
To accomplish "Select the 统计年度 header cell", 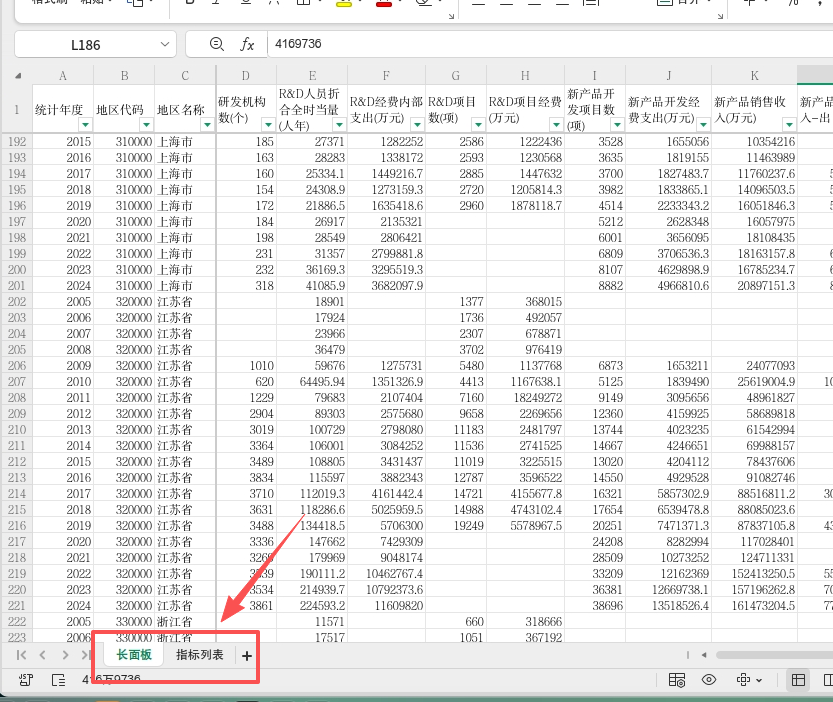I will (63, 109).
